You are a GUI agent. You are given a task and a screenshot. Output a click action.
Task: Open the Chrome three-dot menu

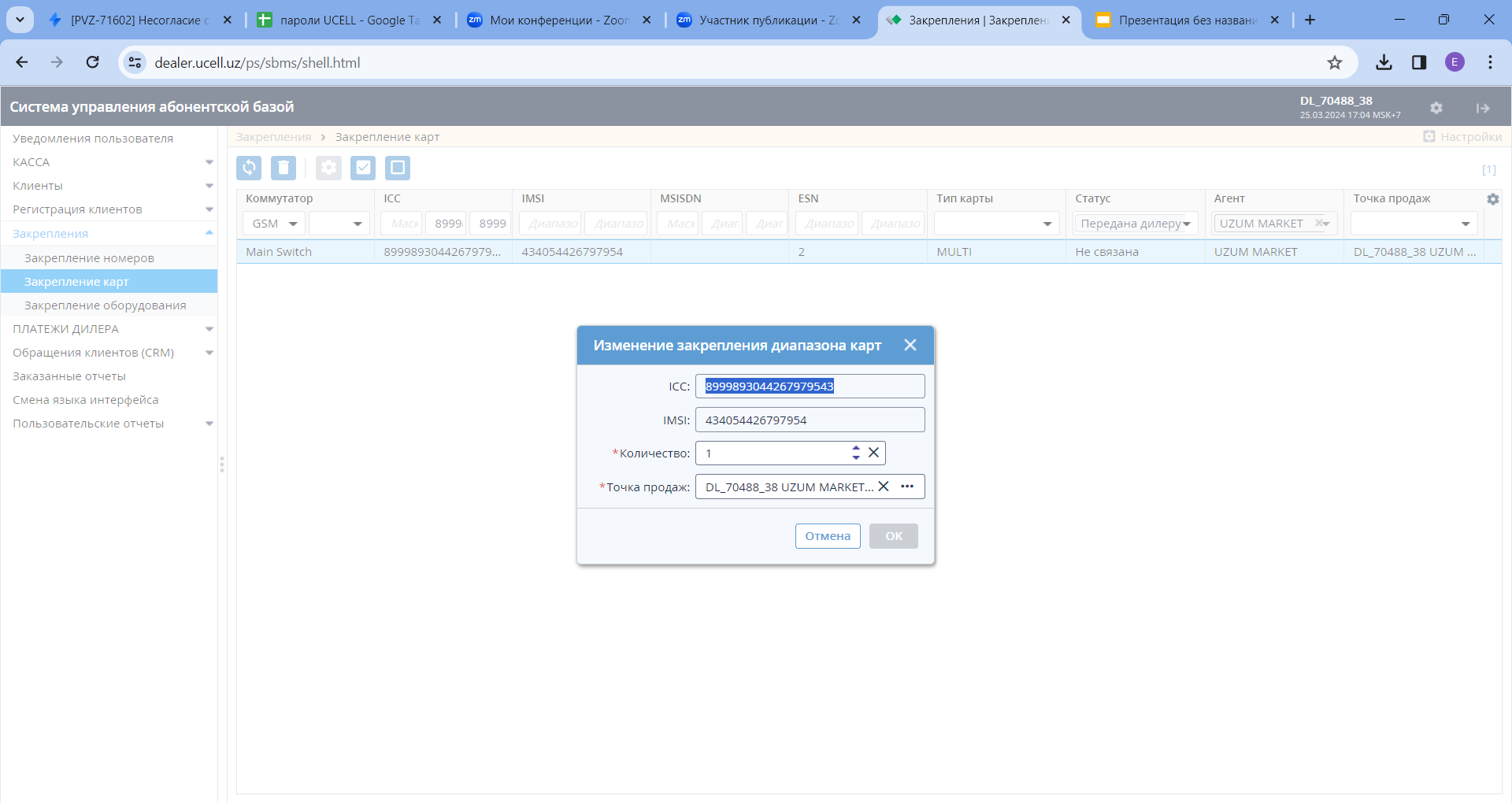click(1490, 63)
